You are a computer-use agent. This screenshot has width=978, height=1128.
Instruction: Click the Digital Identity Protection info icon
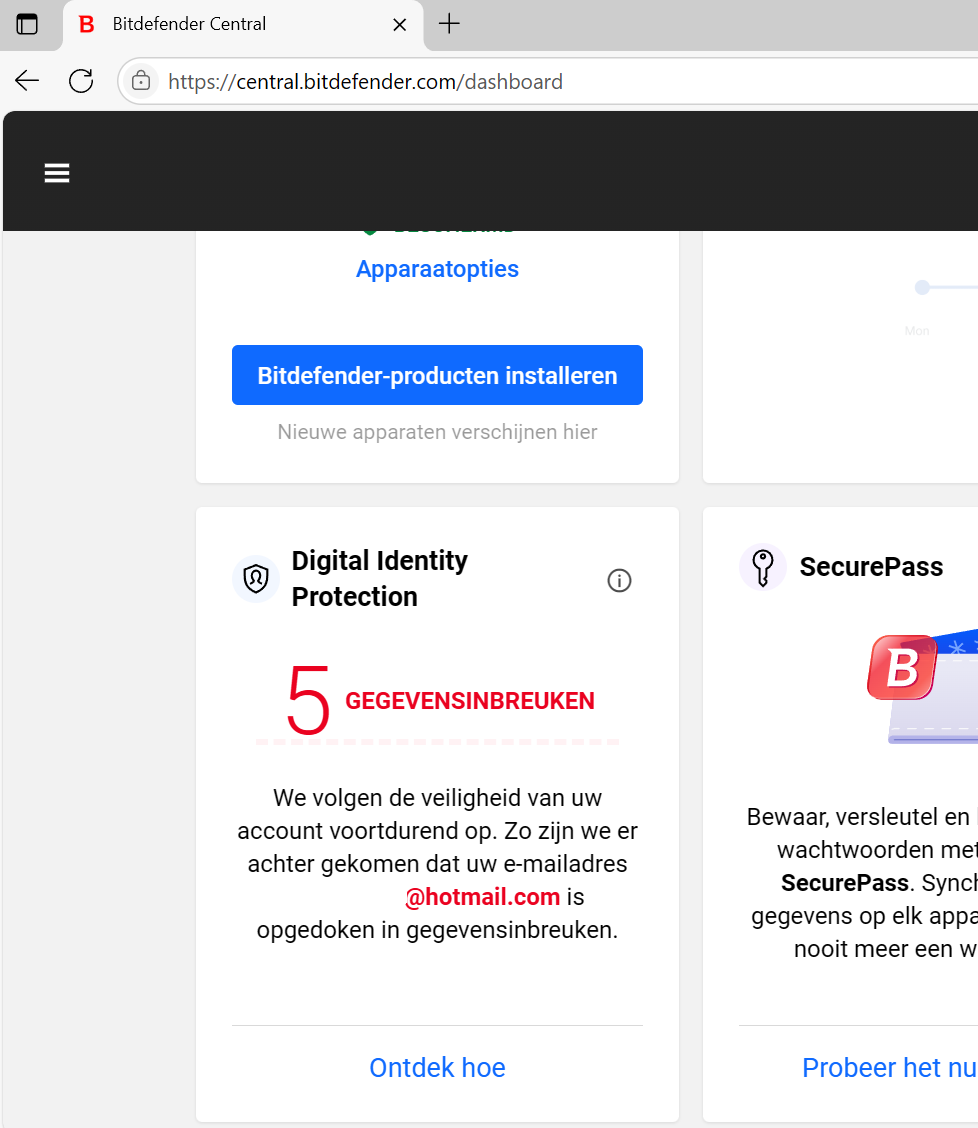coord(620,580)
